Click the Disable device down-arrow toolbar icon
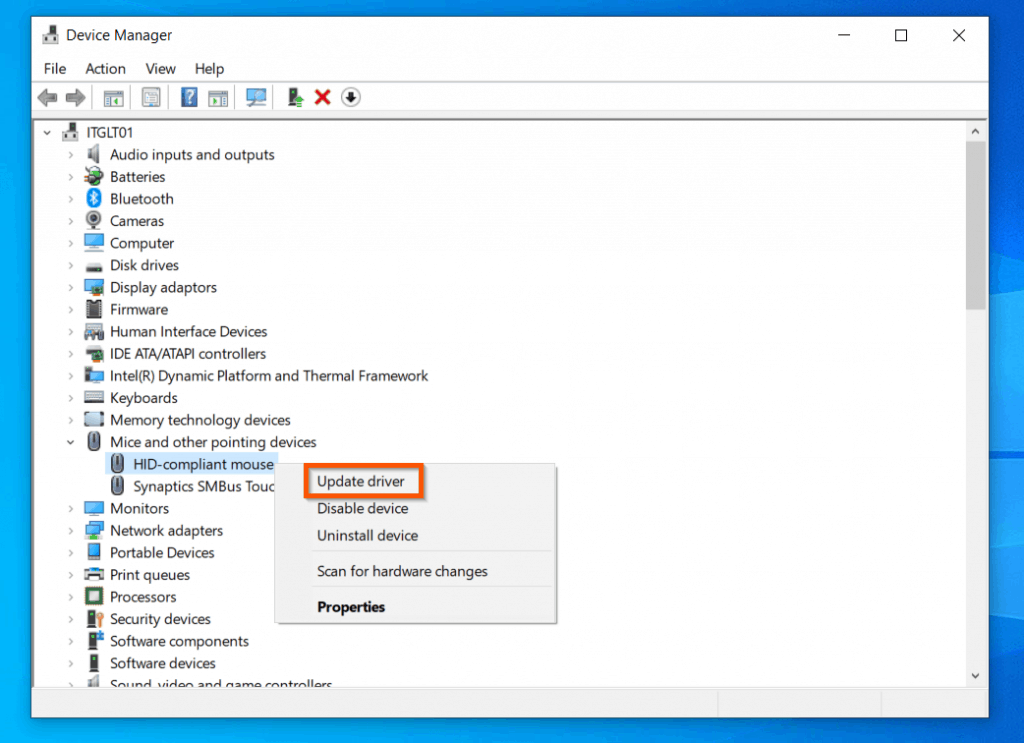The height and width of the screenshot is (743, 1024). pos(350,97)
